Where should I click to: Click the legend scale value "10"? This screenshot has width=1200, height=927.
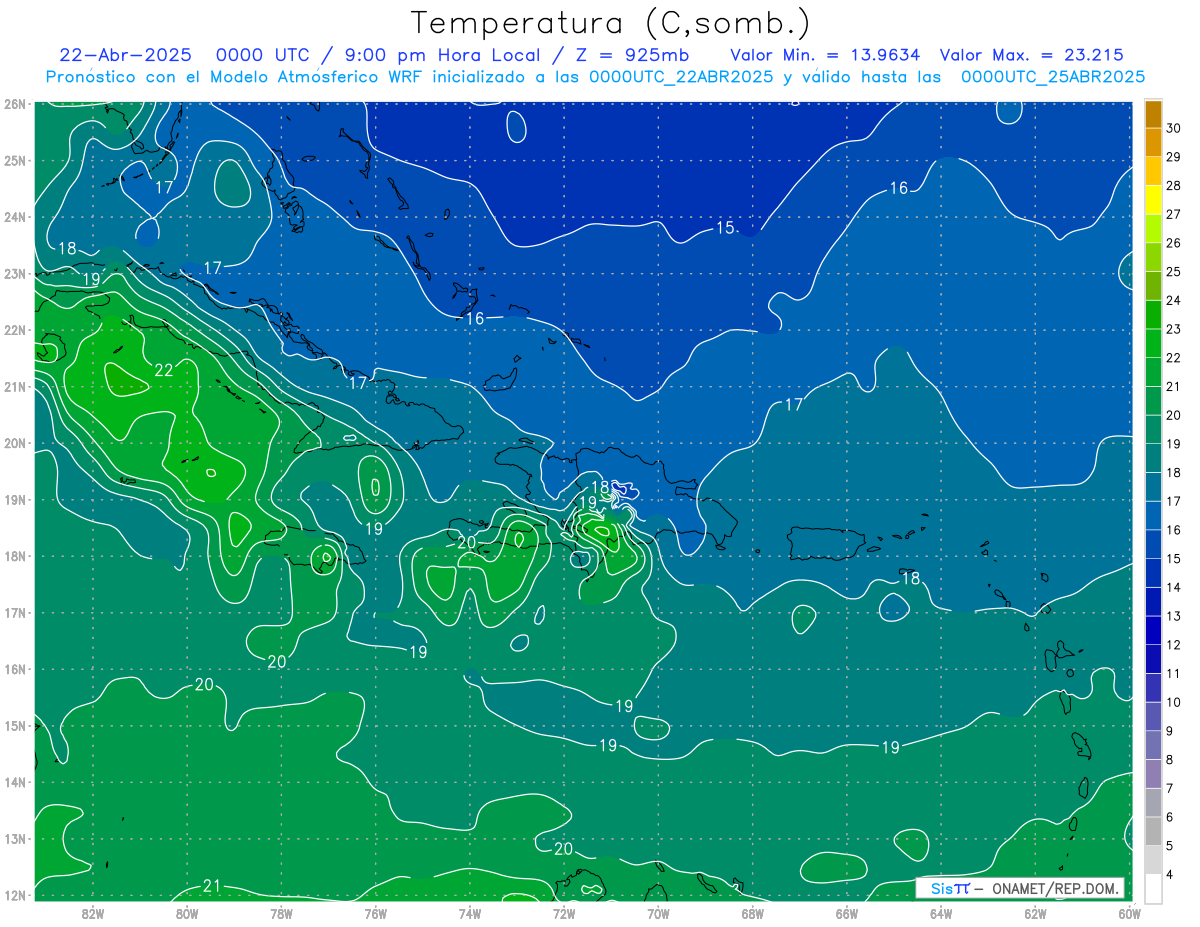coord(1173,702)
